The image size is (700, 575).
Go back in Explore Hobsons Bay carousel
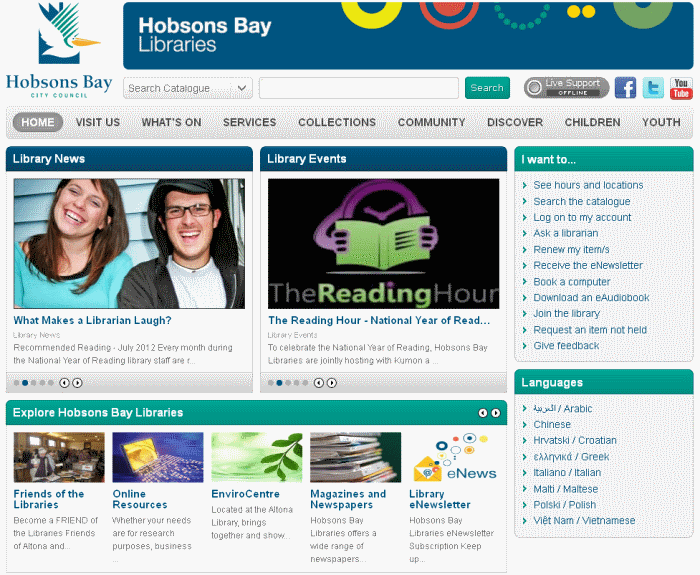click(483, 413)
